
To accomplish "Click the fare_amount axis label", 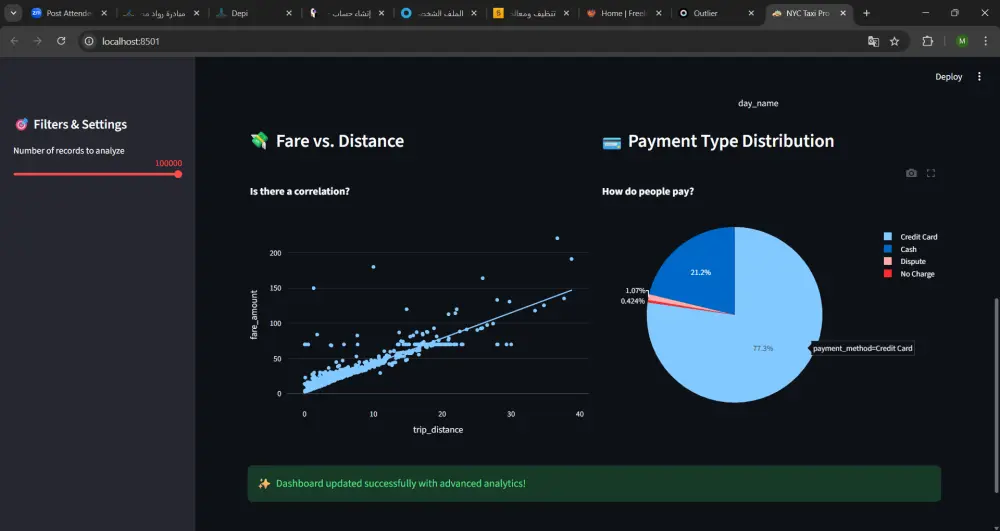I will pyautogui.click(x=254, y=314).
